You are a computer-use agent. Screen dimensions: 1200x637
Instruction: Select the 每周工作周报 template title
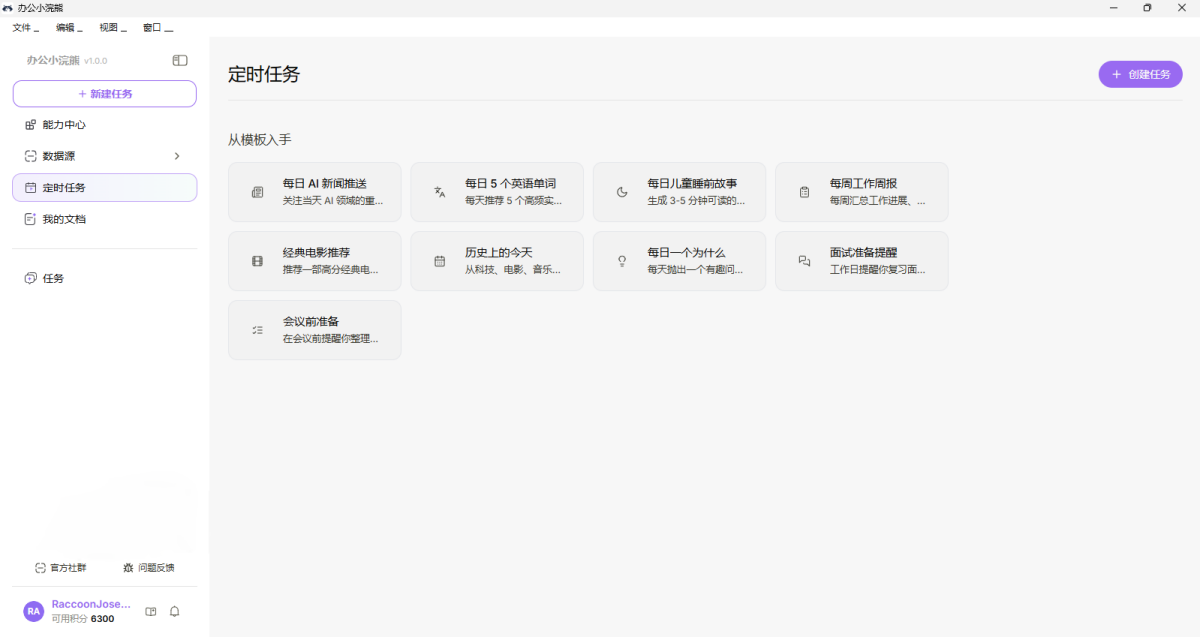tap(863, 184)
